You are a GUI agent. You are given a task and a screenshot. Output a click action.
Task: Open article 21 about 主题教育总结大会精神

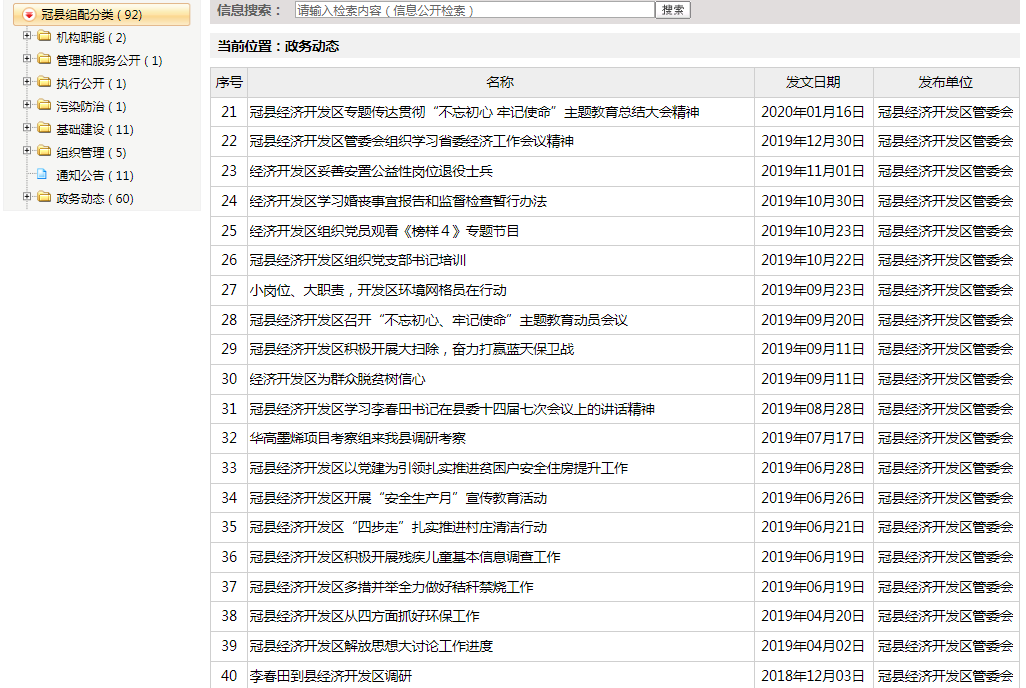coord(474,112)
